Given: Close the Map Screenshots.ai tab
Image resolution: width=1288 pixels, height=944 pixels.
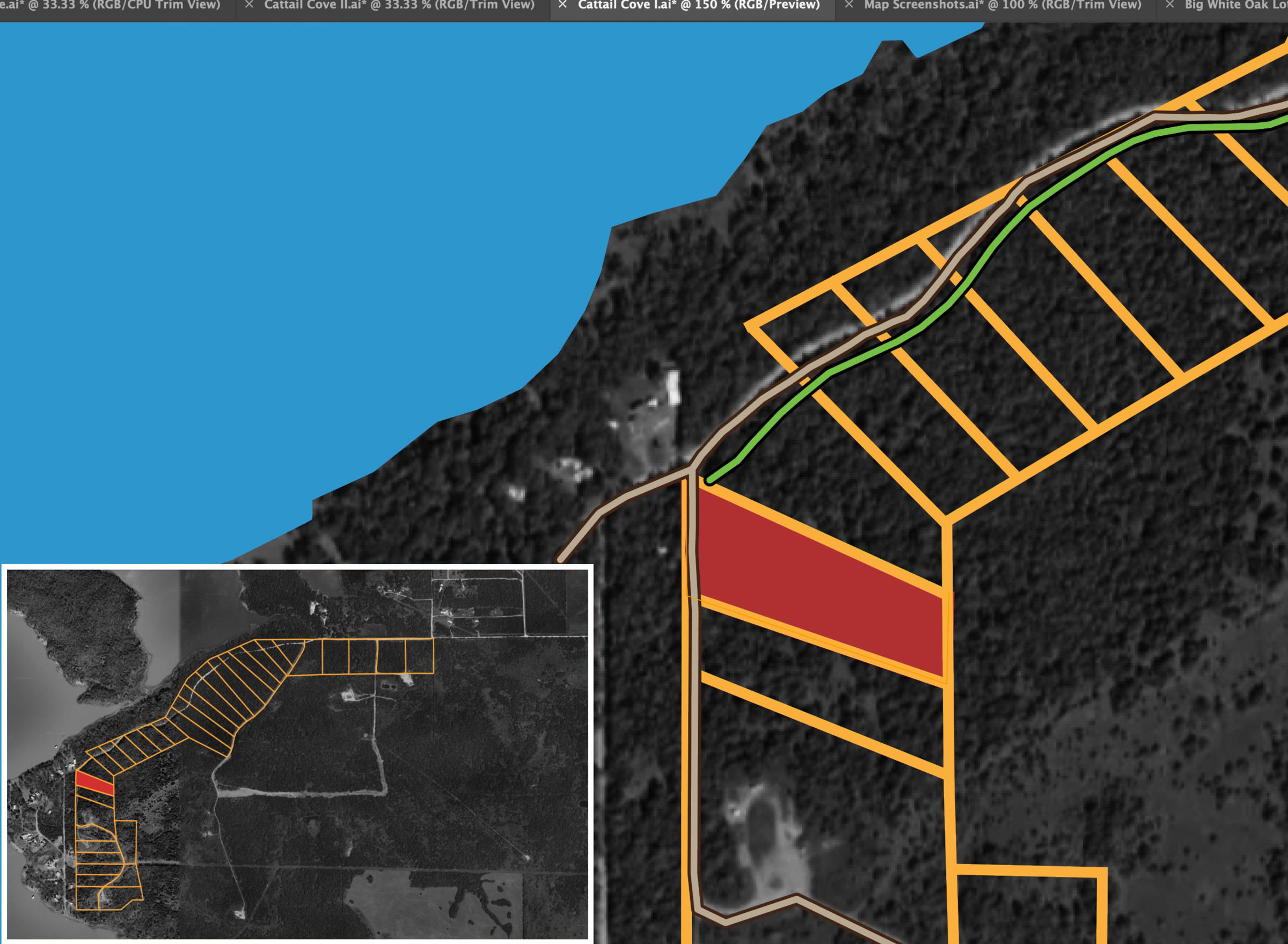Looking at the screenshot, I should coord(849,5).
